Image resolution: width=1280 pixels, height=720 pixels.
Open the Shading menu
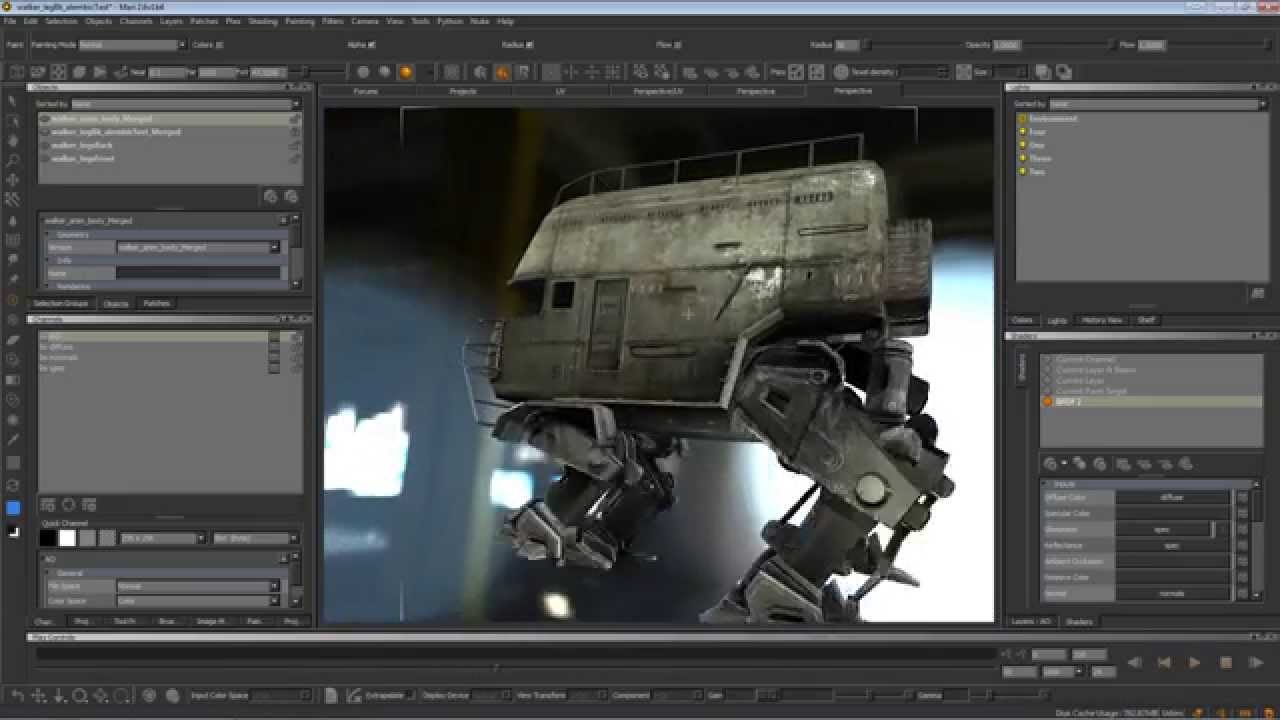263,21
